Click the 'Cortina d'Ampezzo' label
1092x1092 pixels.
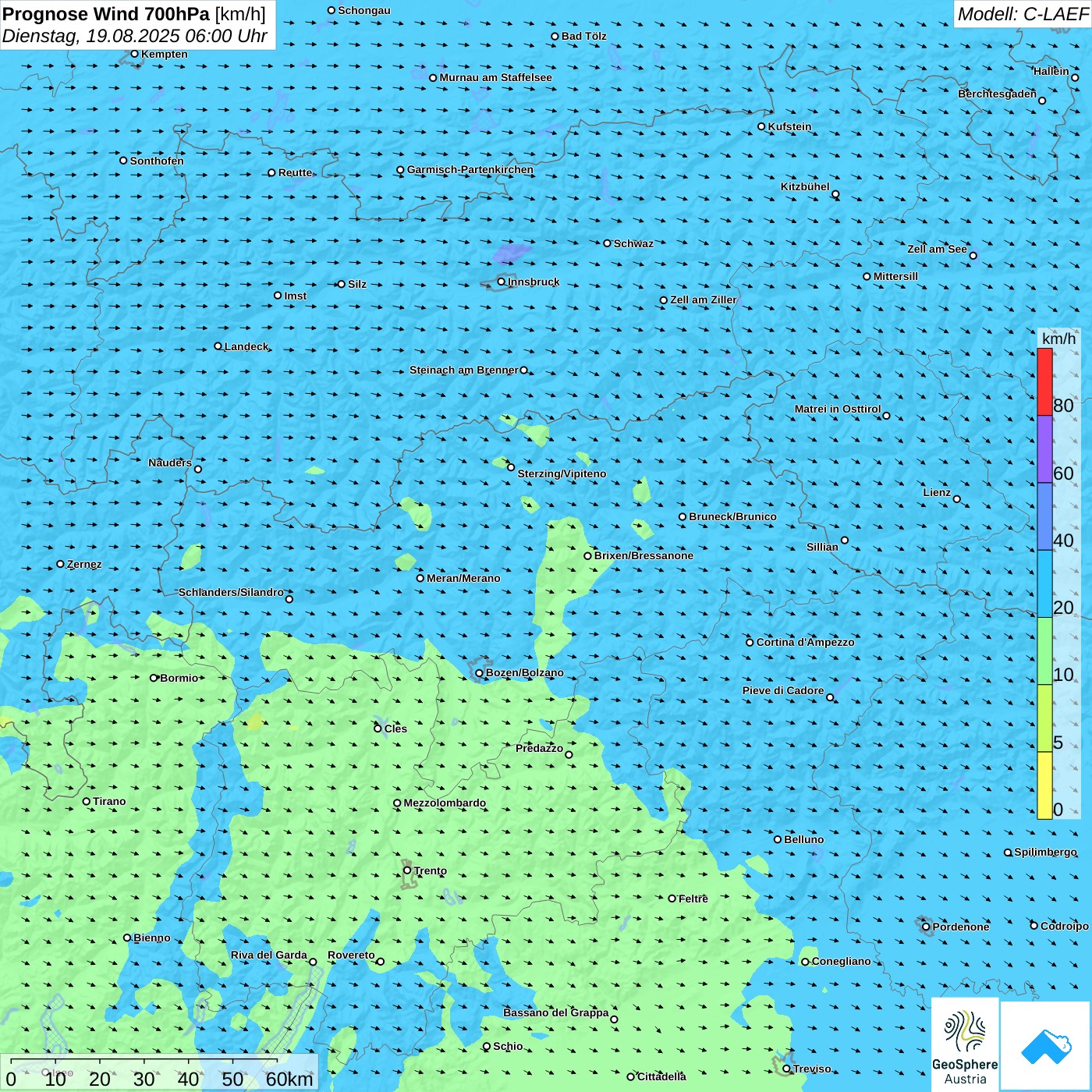pyautogui.click(x=806, y=642)
